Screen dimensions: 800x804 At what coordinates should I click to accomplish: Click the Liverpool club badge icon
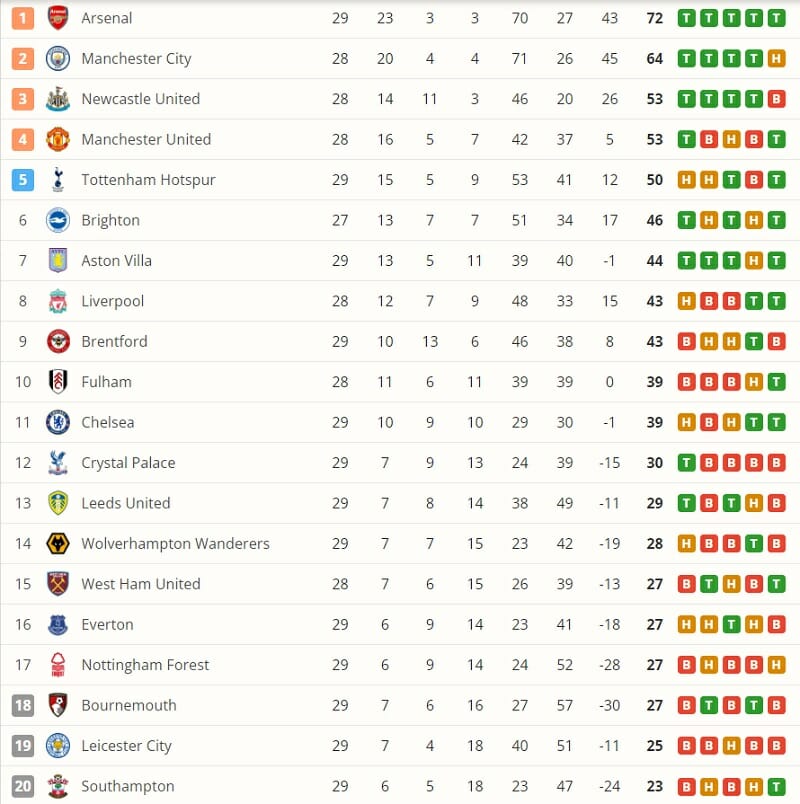pyautogui.click(x=58, y=301)
